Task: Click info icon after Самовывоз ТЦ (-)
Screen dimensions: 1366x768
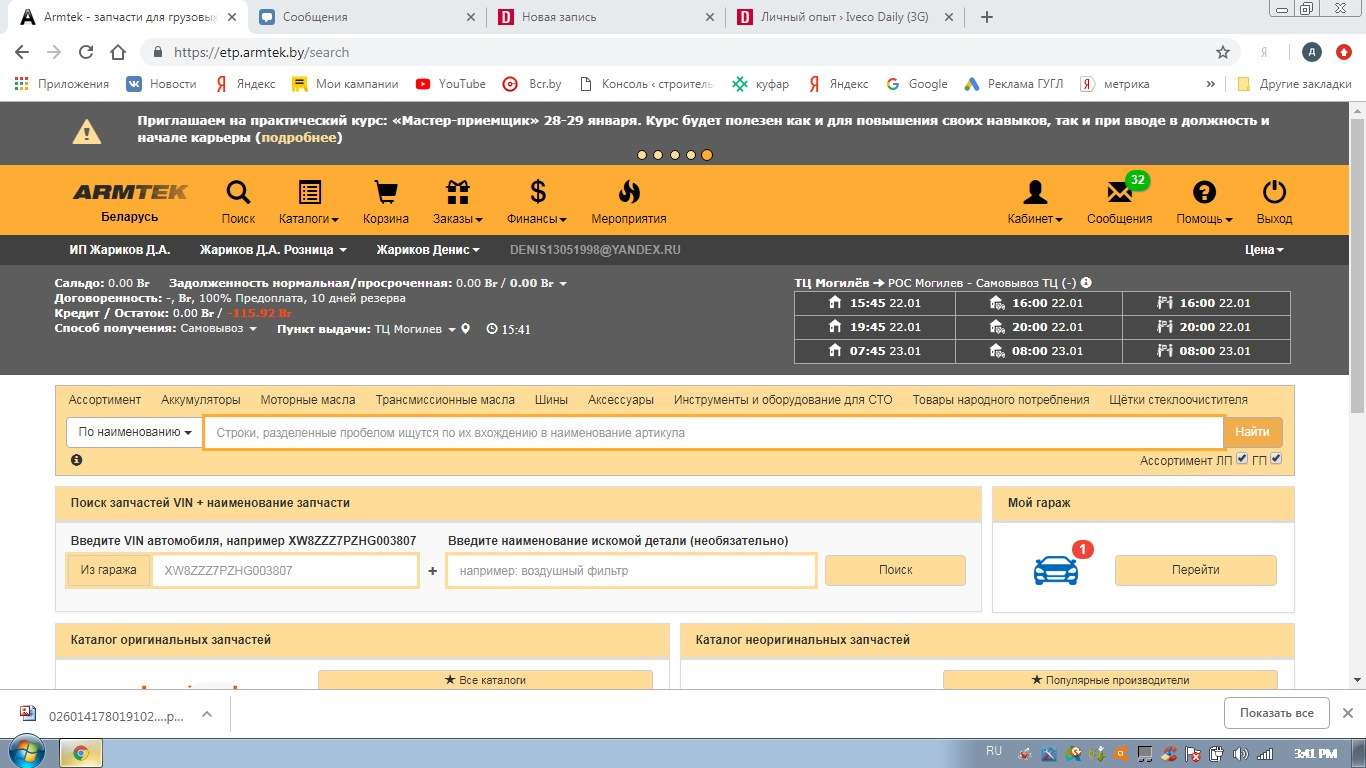Action: tap(1086, 283)
